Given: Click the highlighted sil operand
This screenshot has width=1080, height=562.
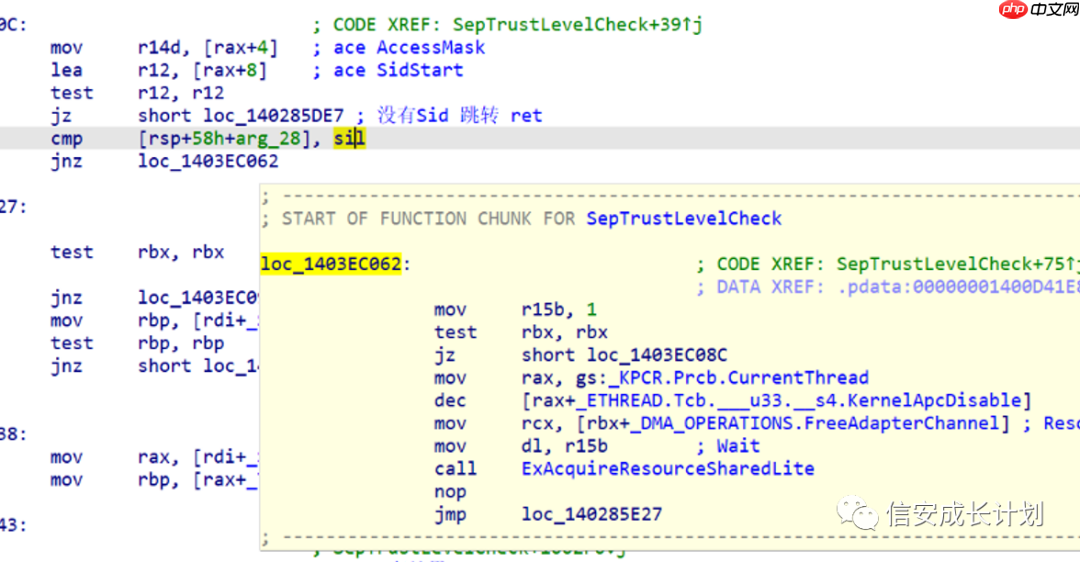Looking at the screenshot, I should coord(349,138).
